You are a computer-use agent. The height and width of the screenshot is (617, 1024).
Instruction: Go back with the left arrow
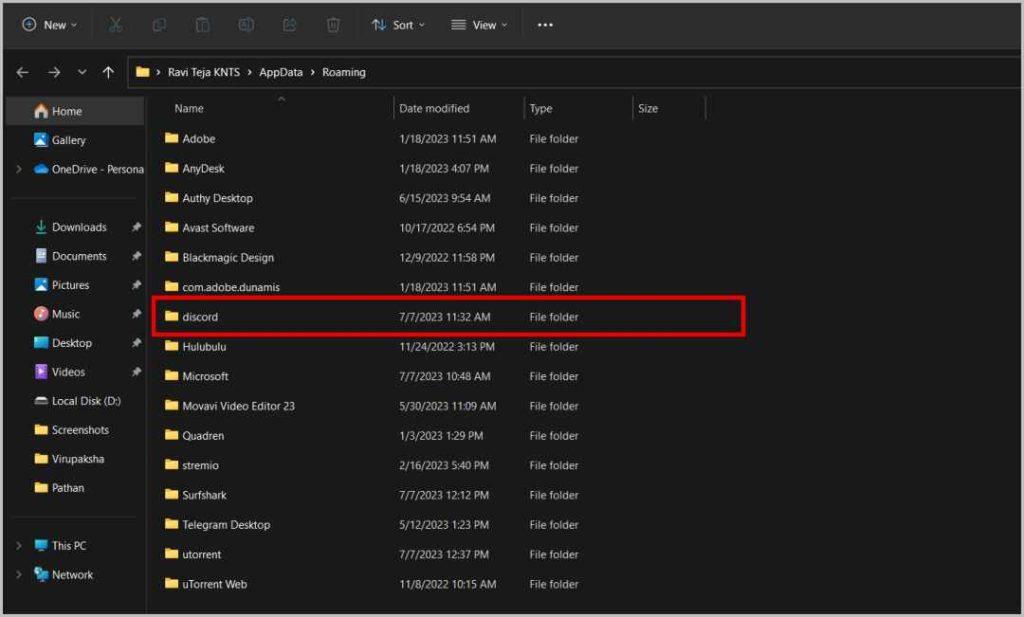coord(22,72)
